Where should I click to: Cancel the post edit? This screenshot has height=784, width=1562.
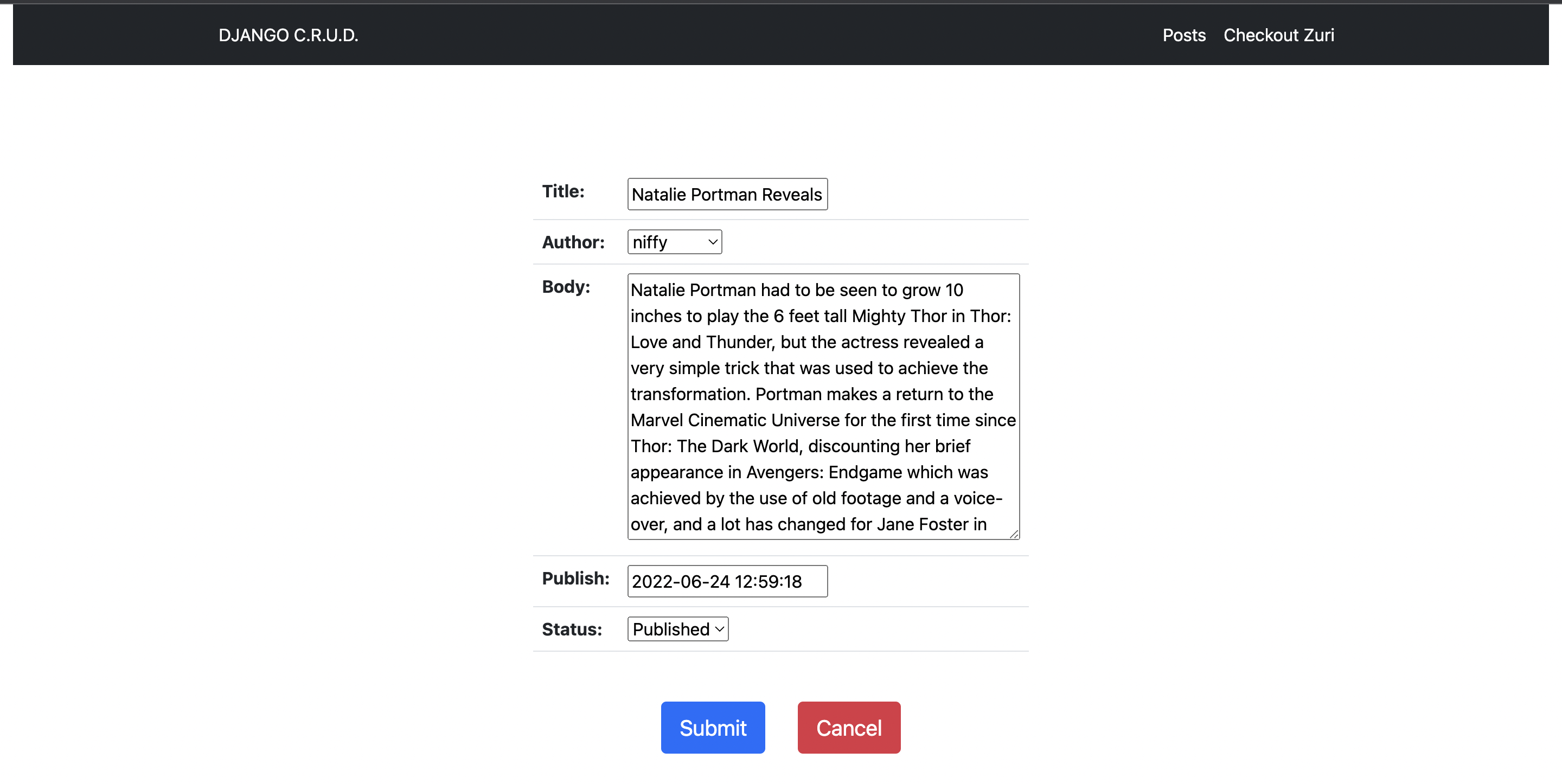coord(849,727)
